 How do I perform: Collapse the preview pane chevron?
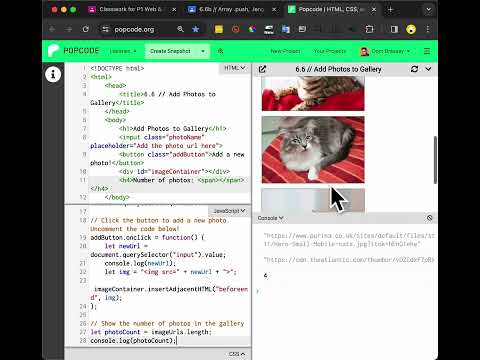click(x=428, y=69)
